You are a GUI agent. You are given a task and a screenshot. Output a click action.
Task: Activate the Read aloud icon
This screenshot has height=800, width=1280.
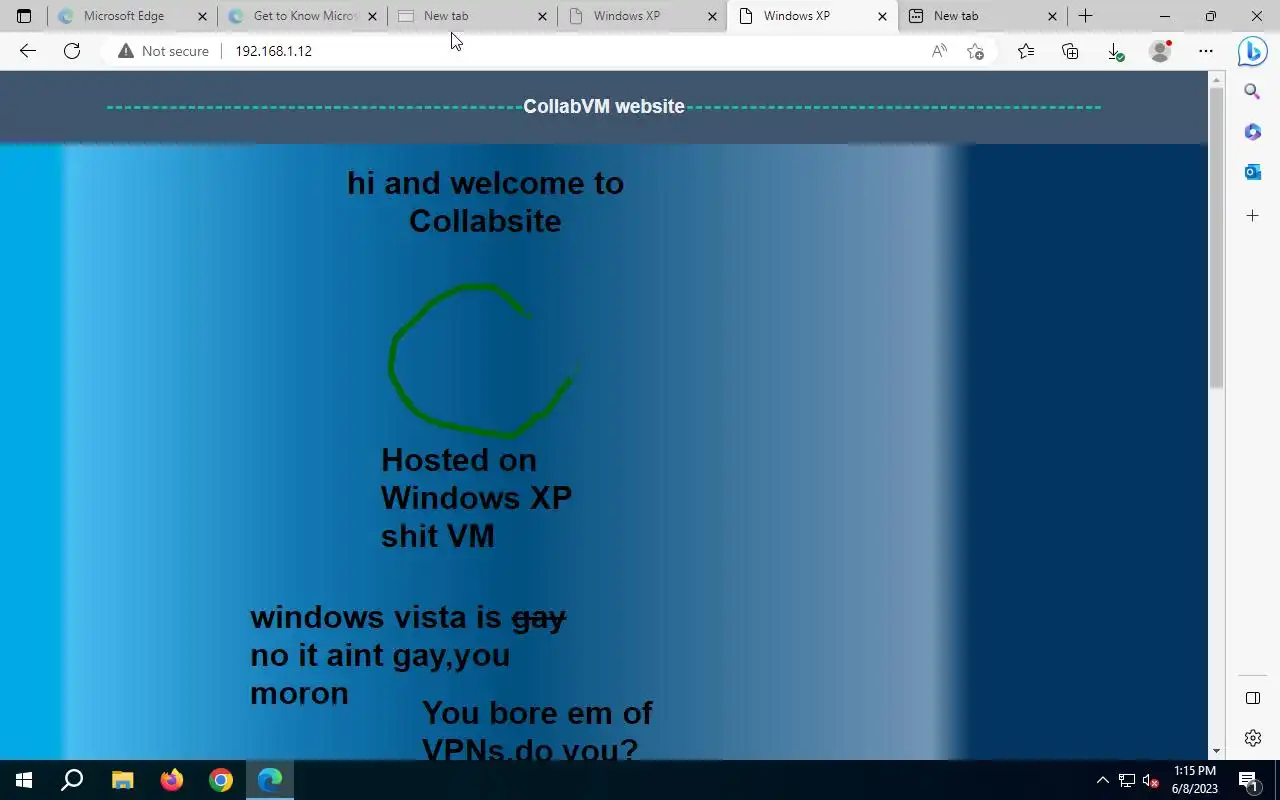[x=939, y=51]
